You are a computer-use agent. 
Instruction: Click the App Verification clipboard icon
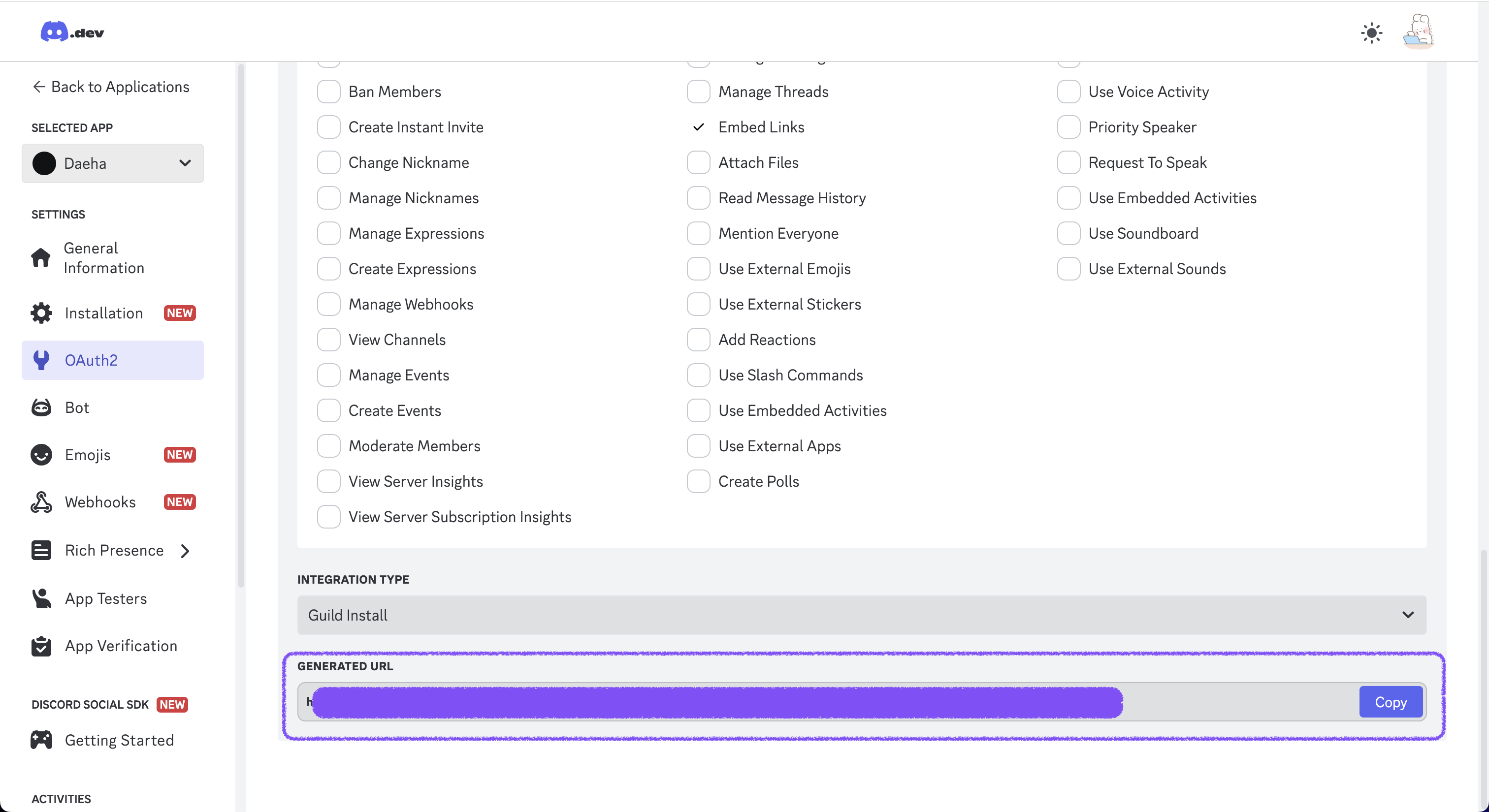(41, 646)
